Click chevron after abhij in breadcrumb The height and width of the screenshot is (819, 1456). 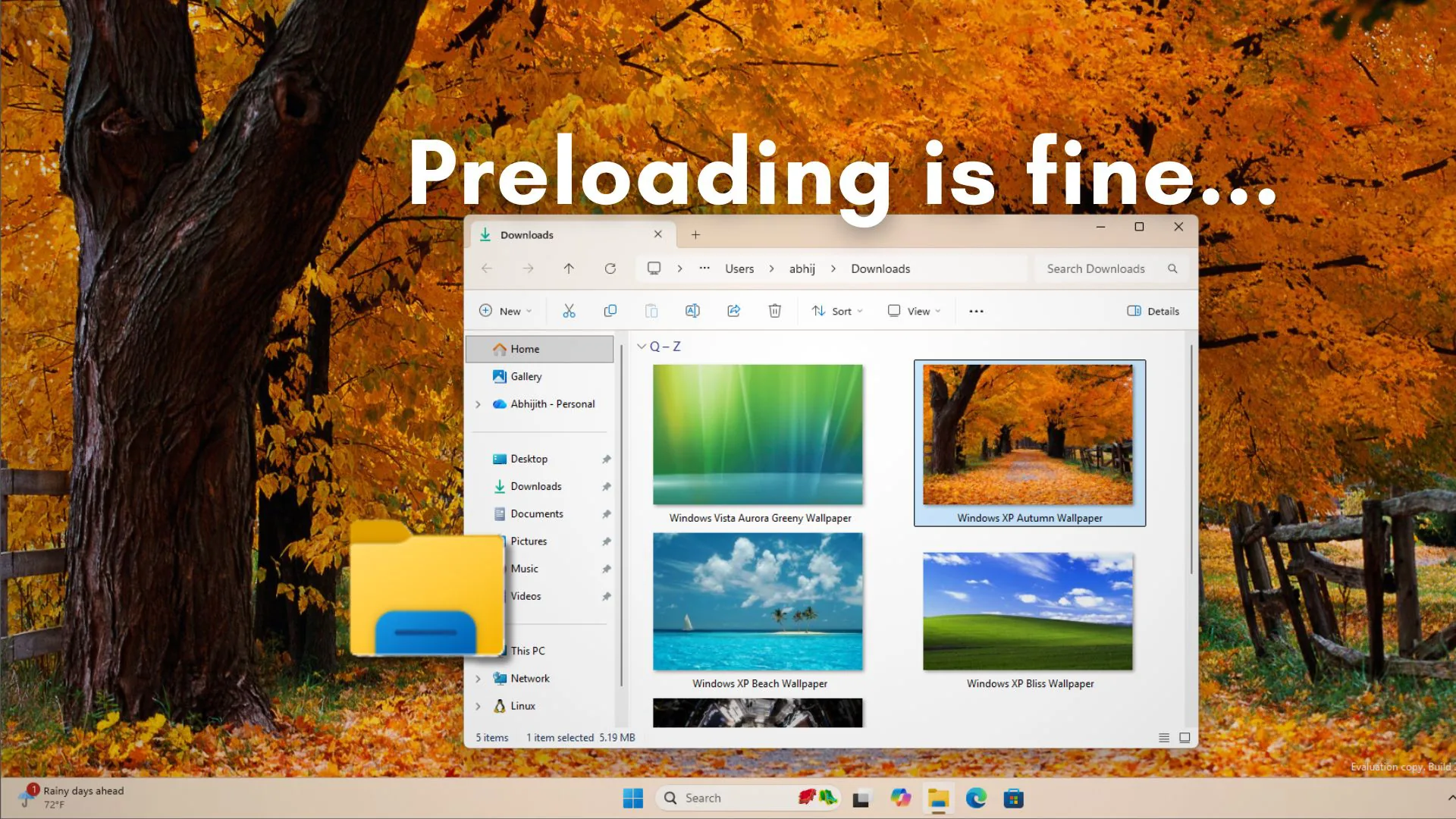833,268
